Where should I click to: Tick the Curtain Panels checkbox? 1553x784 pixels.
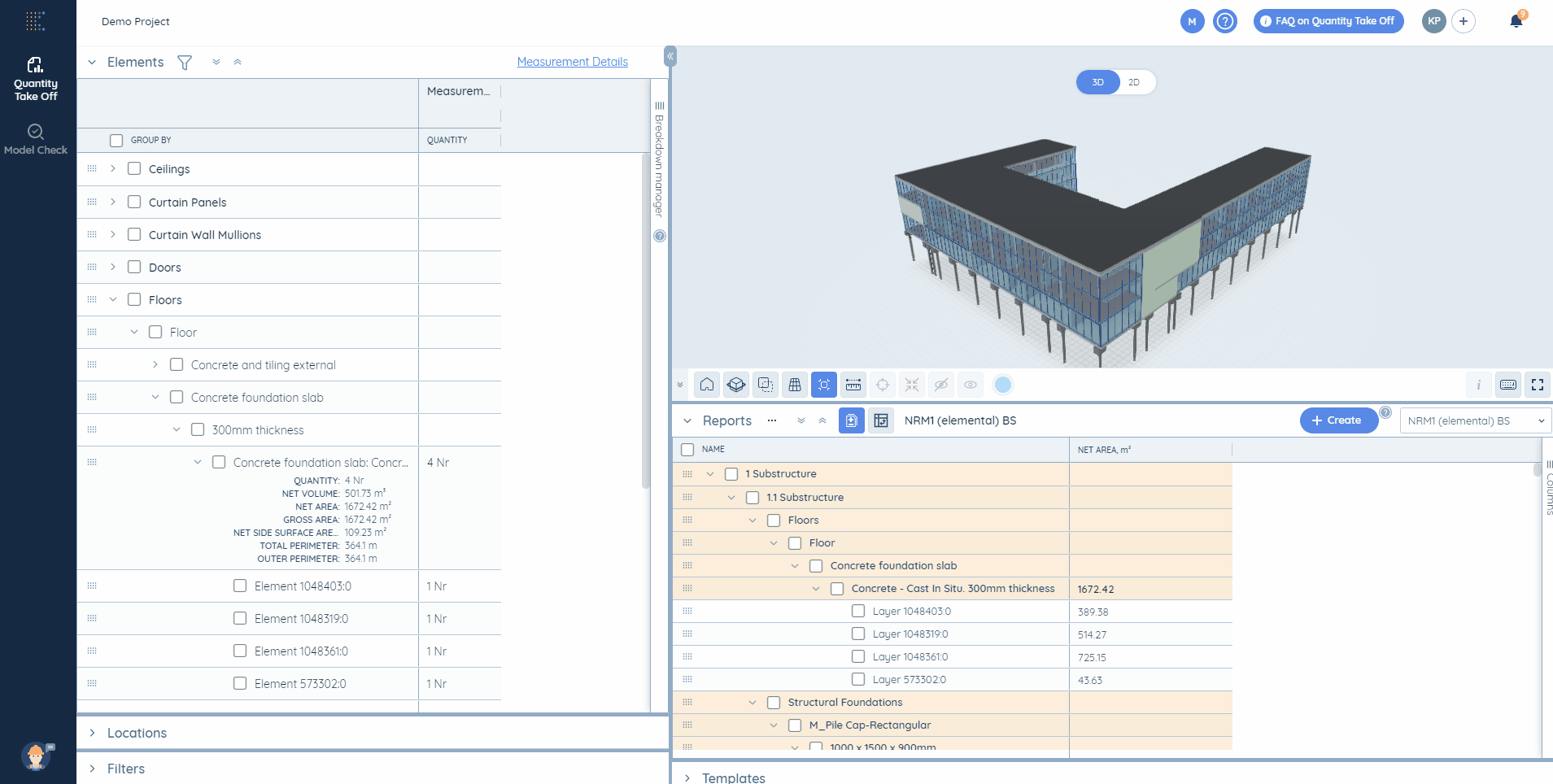coord(134,202)
